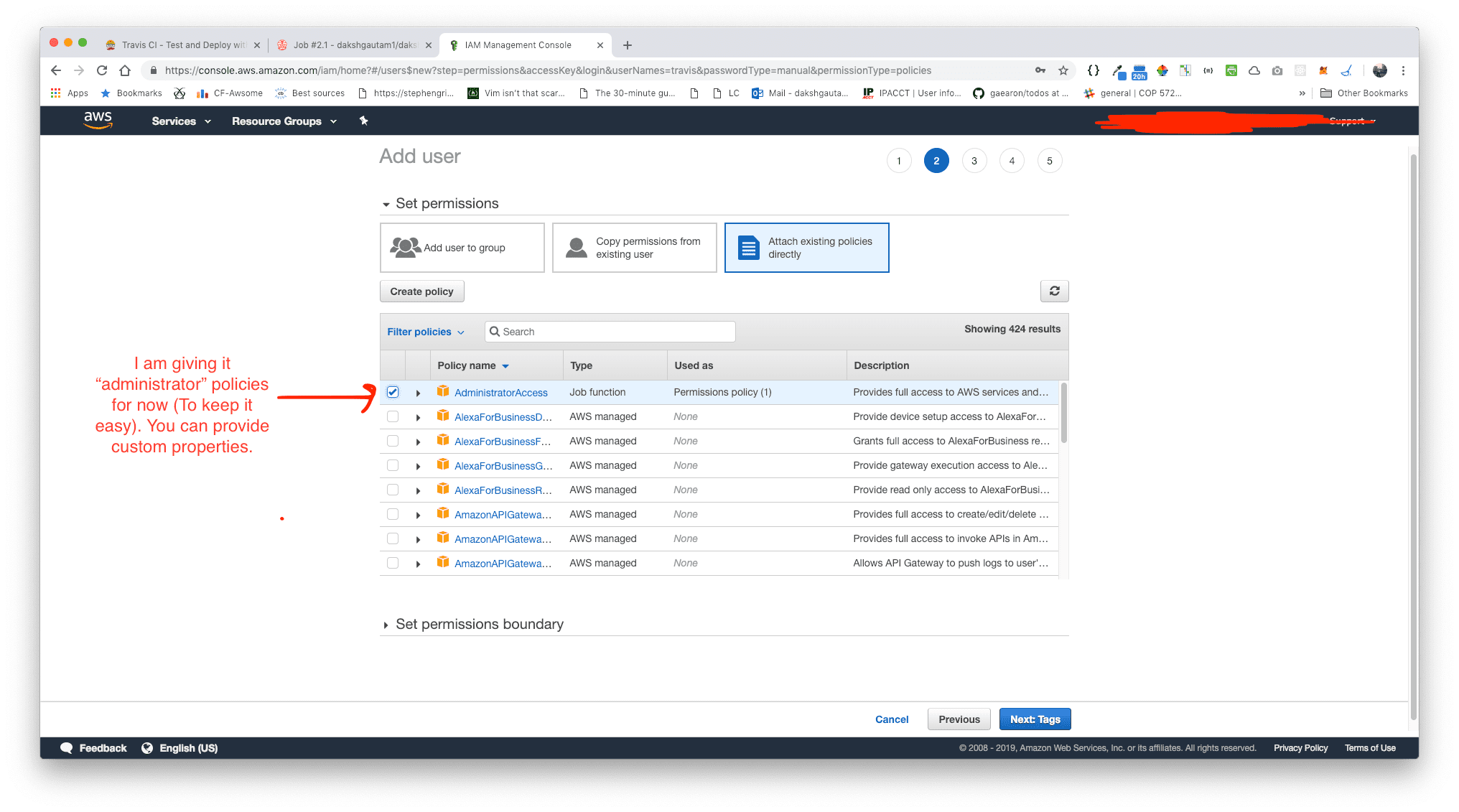The width and height of the screenshot is (1459, 812).
Task: Check the AlexaForBusinessG... policy checkbox
Action: pyautogui.click(x=393, y=465)
